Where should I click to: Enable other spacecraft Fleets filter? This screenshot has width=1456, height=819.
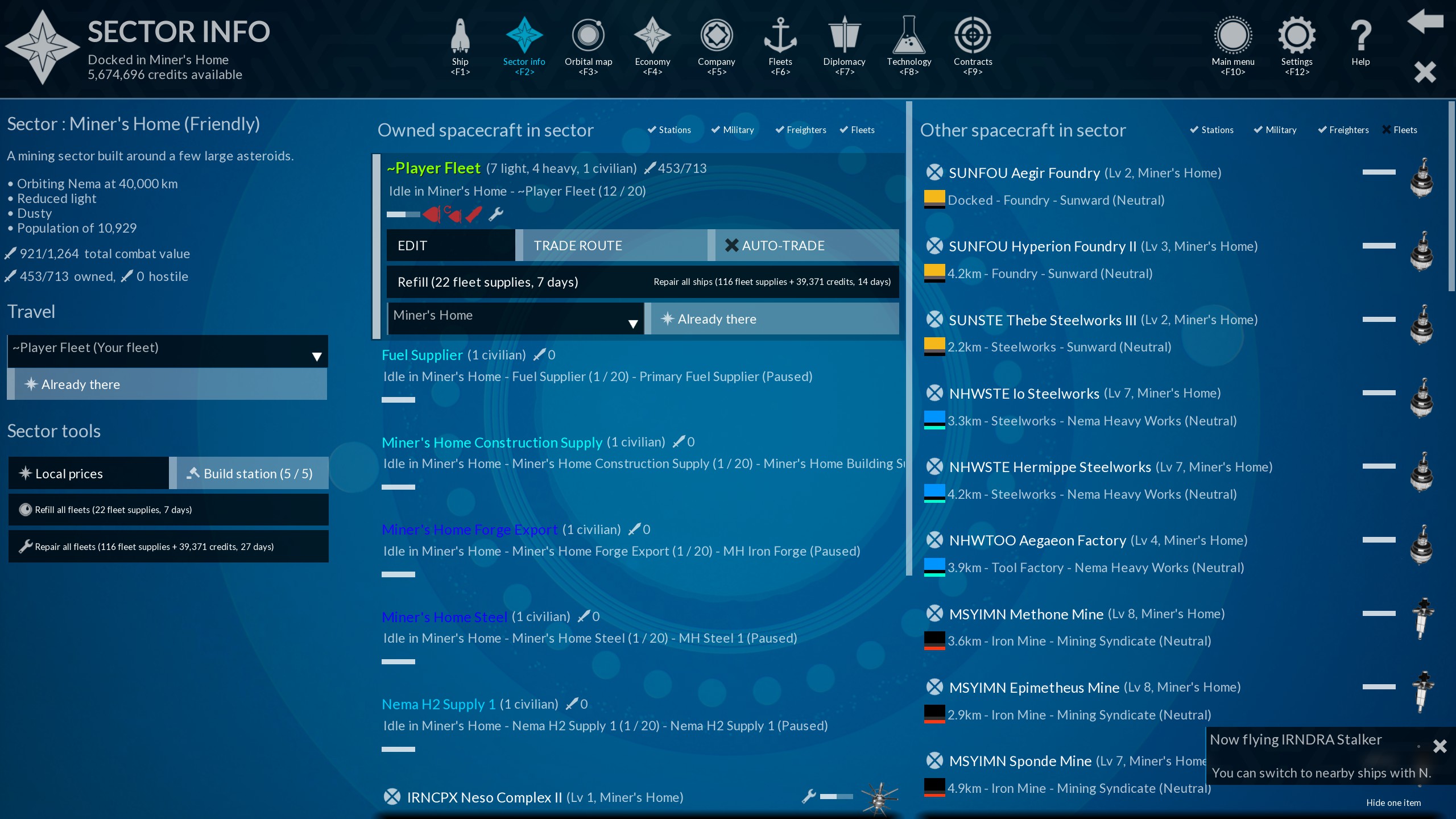tap(1399, 130)
